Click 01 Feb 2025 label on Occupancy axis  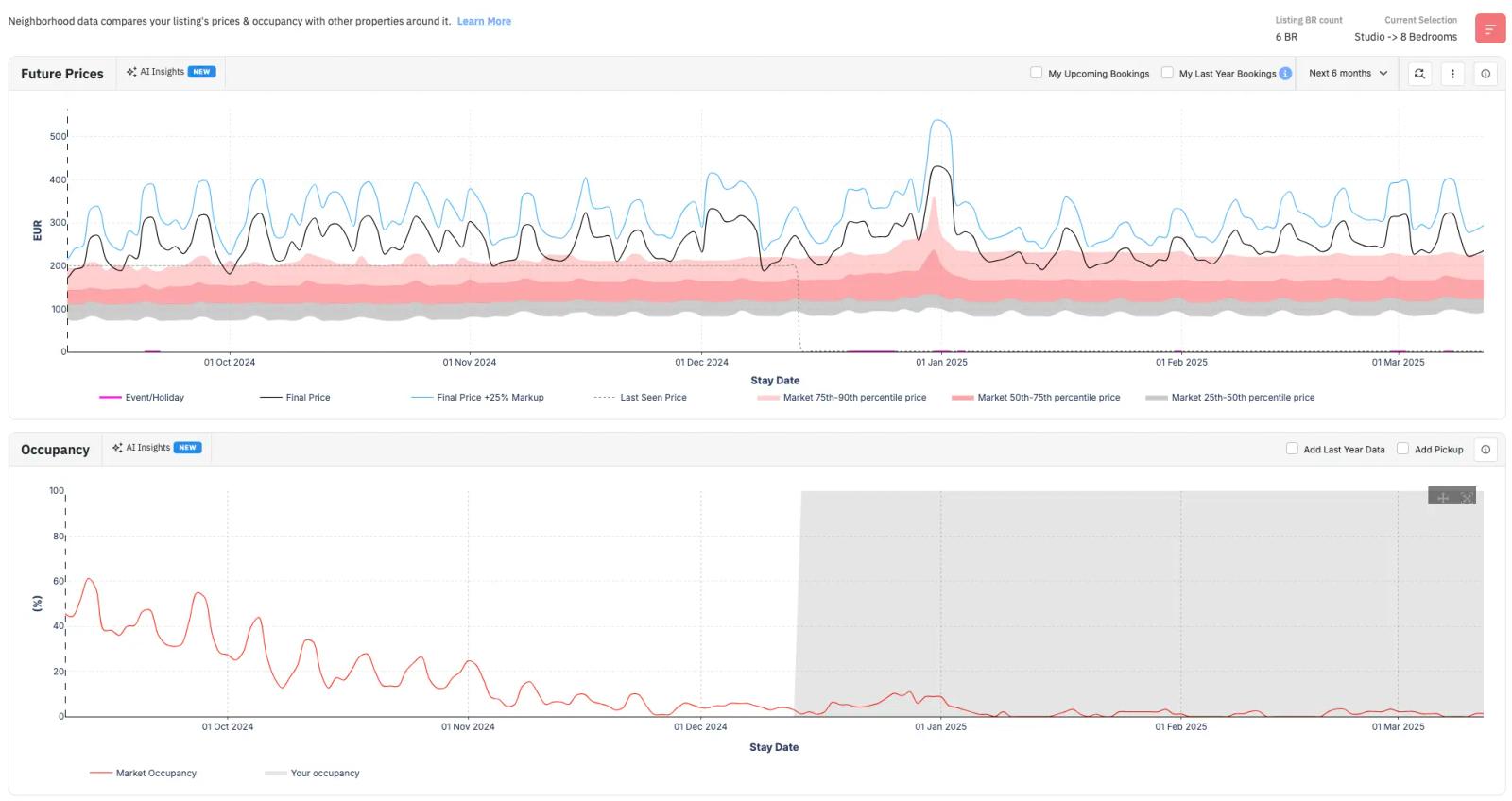click(x=1180, y=727)
